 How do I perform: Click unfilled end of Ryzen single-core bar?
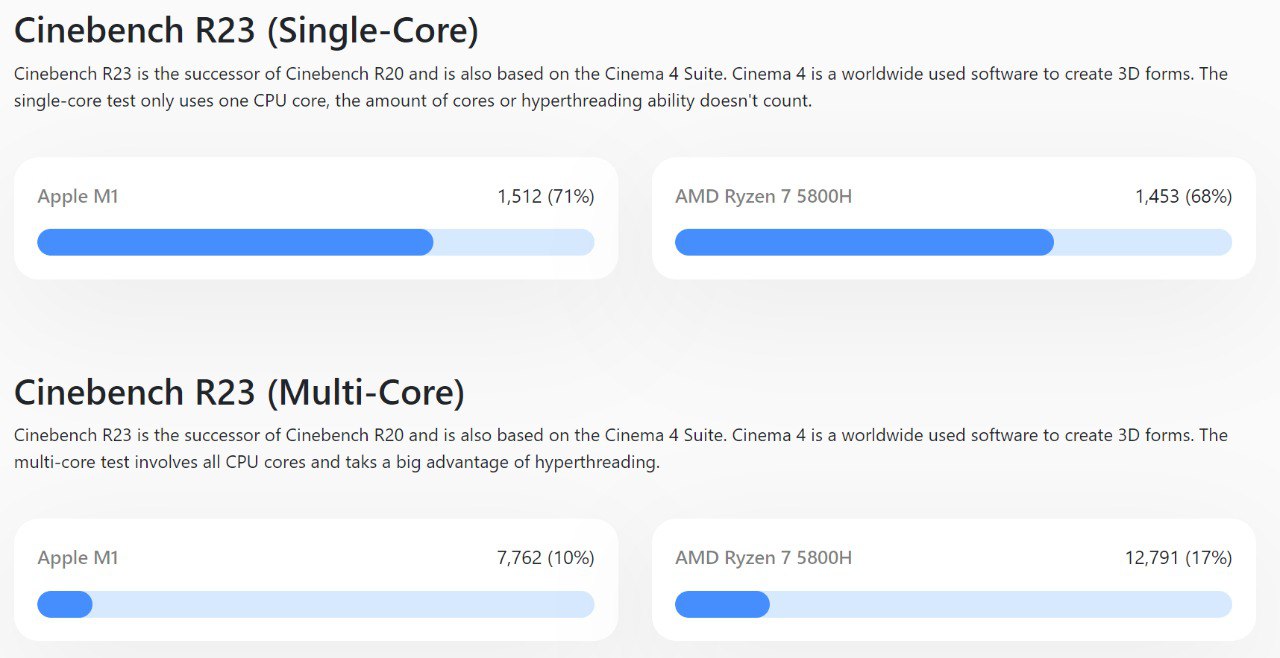click(1143, 242)
